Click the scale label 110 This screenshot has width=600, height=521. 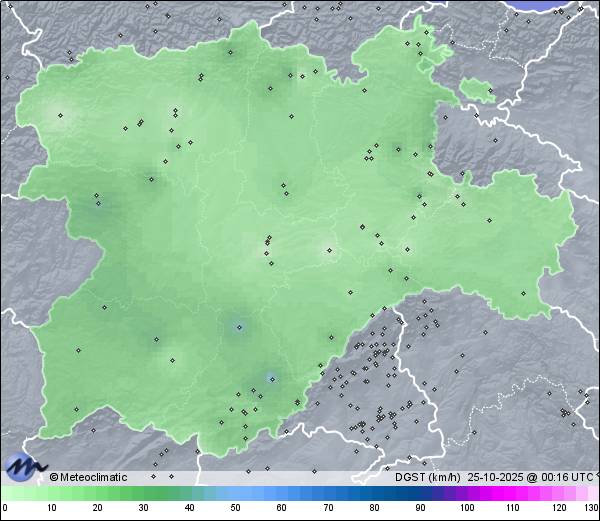[512, 508]
